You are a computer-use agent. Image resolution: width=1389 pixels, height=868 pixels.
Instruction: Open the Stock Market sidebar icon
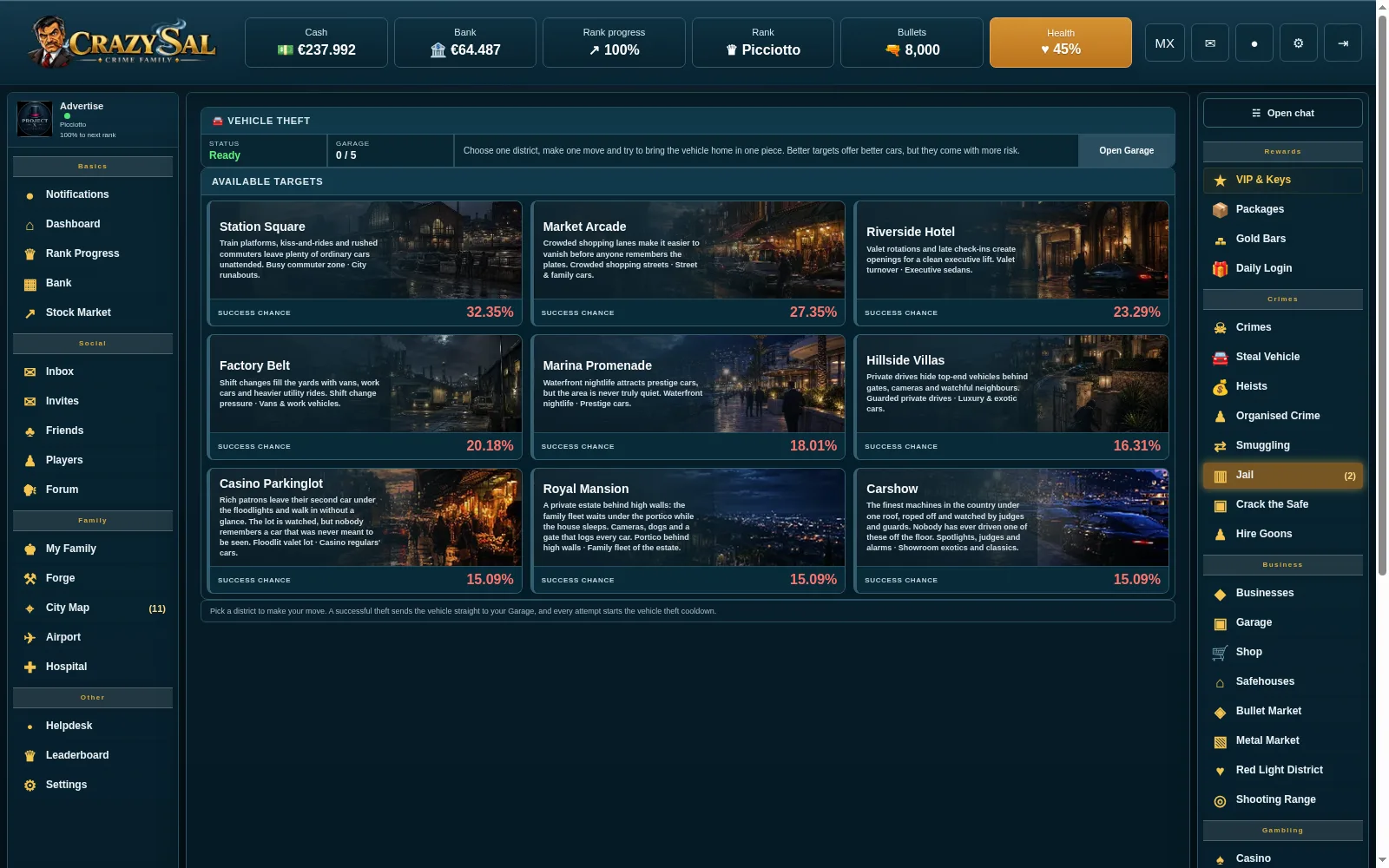tap(30, 313)
